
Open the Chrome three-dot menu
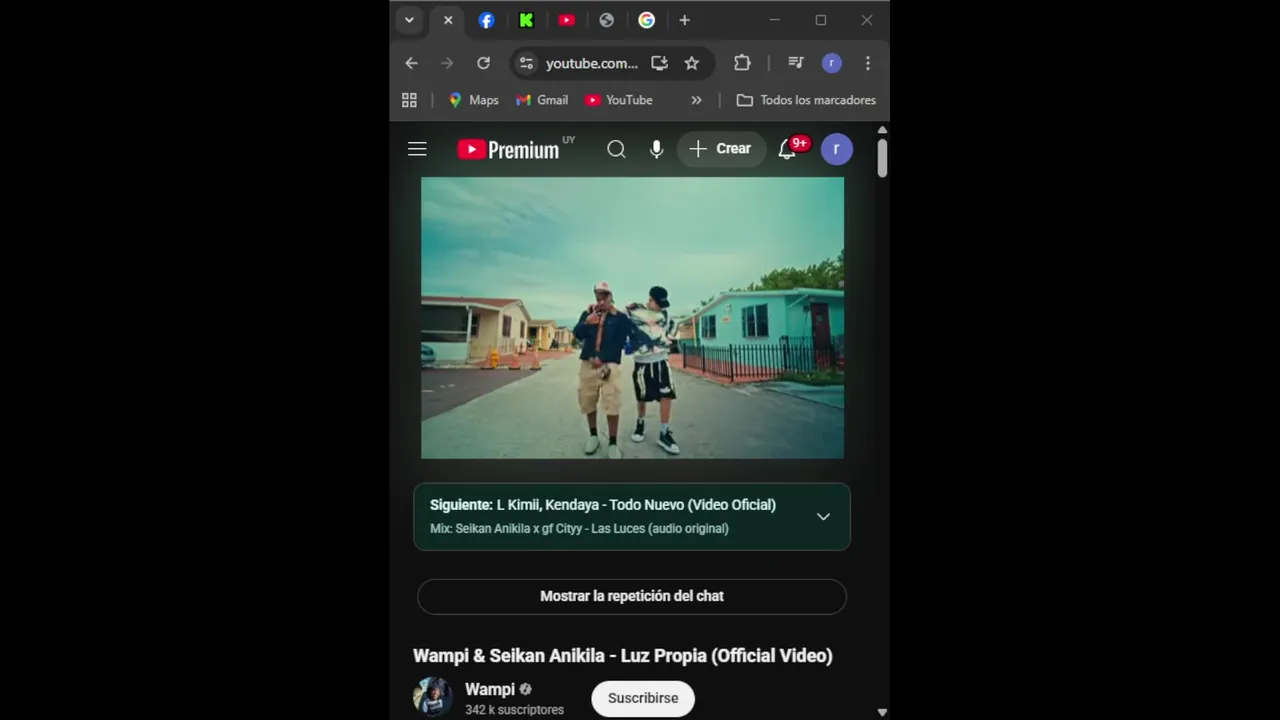(x=867, y=63)
